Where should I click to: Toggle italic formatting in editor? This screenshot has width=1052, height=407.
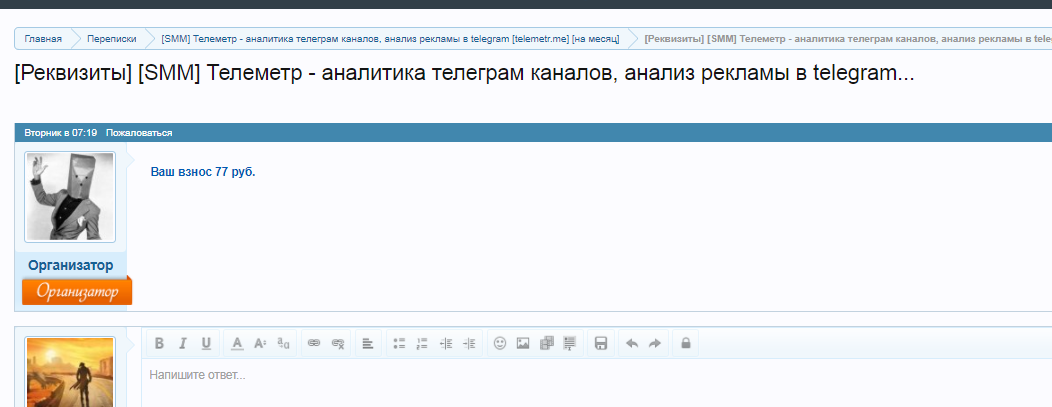pos(182,343)
